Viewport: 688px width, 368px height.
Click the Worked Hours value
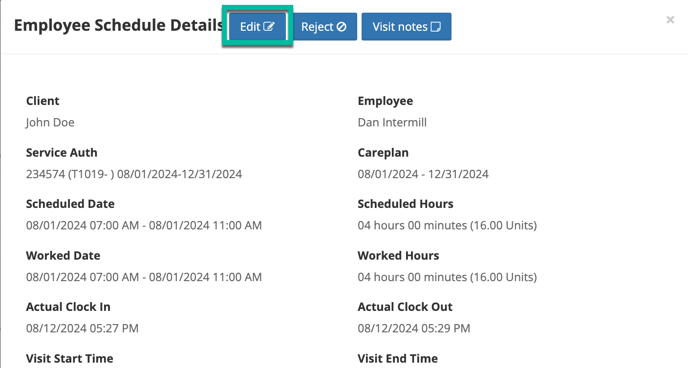tap(447, 277)
